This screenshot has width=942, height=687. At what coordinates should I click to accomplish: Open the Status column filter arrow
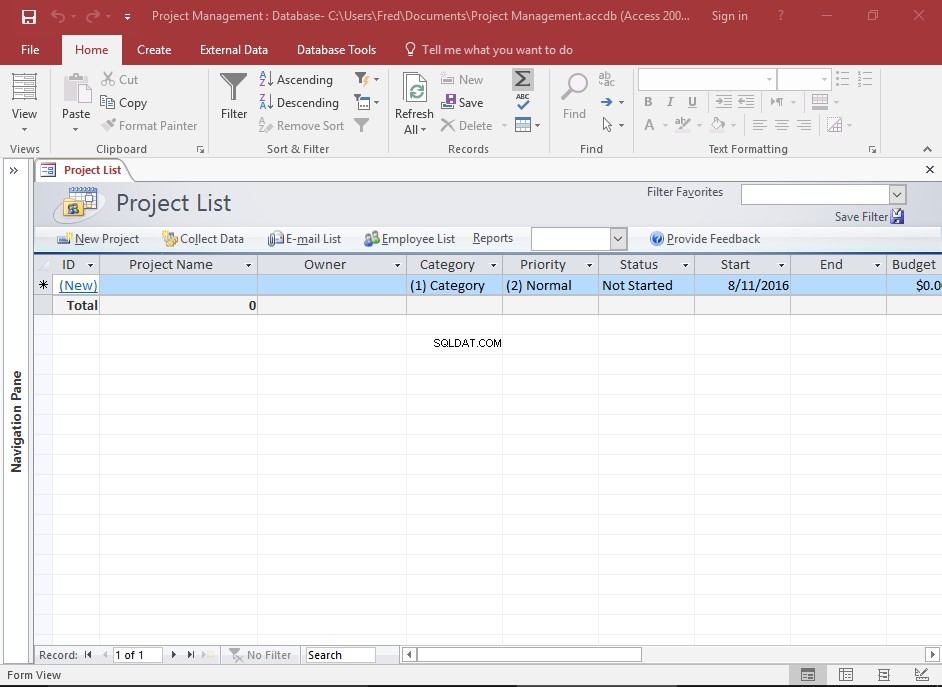click(x=685, y=265)
